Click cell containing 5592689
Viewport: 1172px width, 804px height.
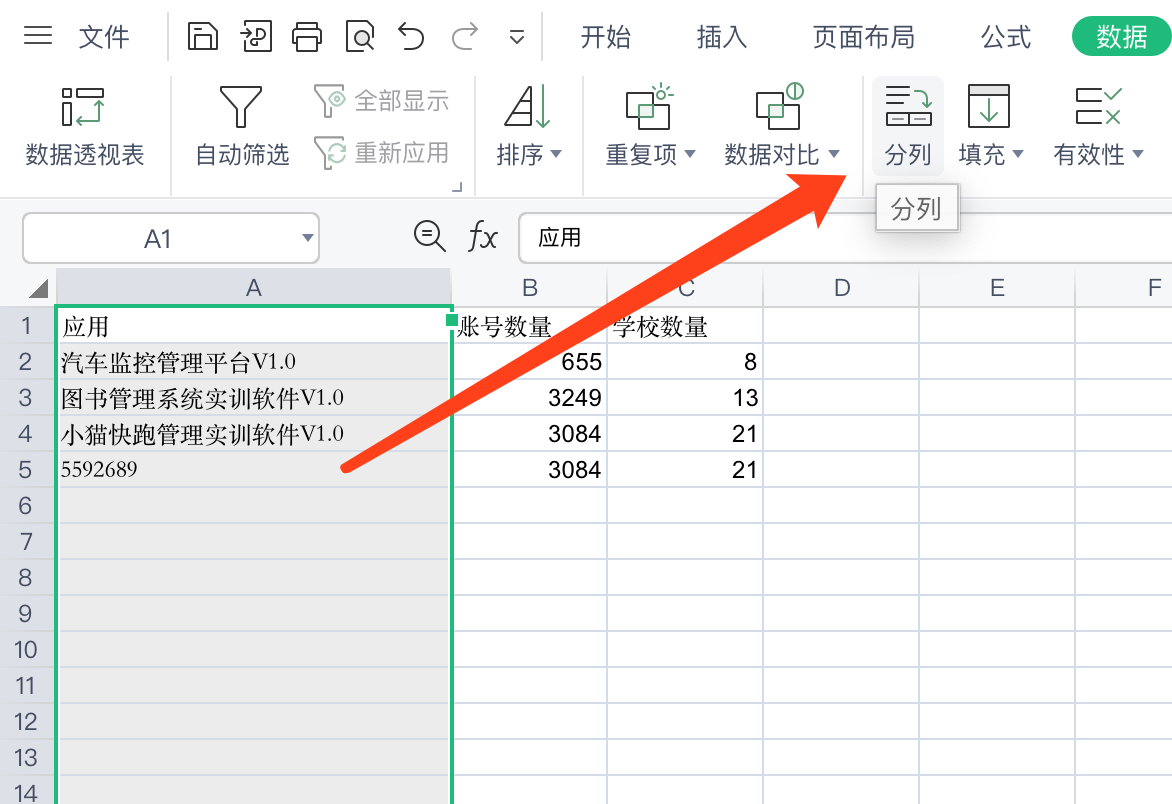[253, 469]
